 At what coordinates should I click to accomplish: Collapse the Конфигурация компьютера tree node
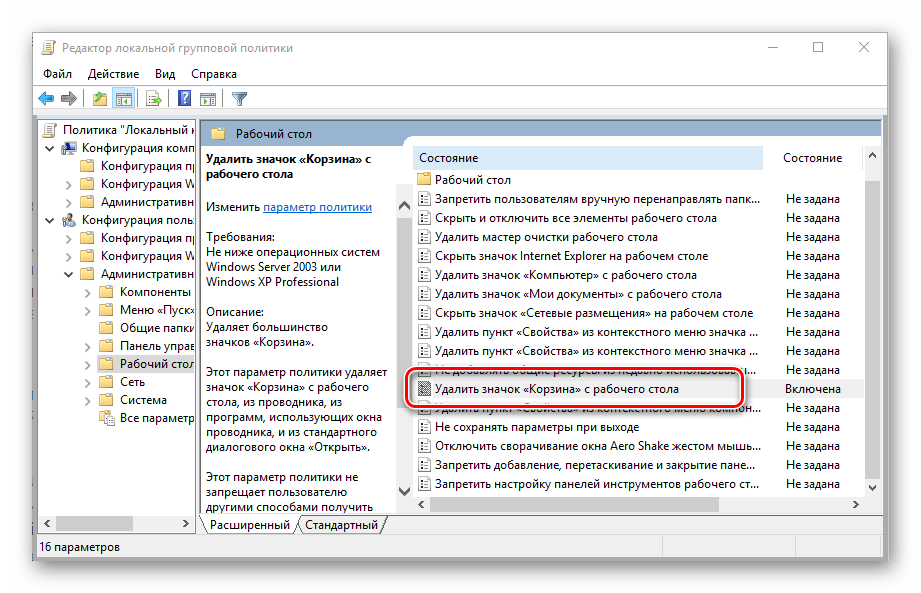[50, 148]
